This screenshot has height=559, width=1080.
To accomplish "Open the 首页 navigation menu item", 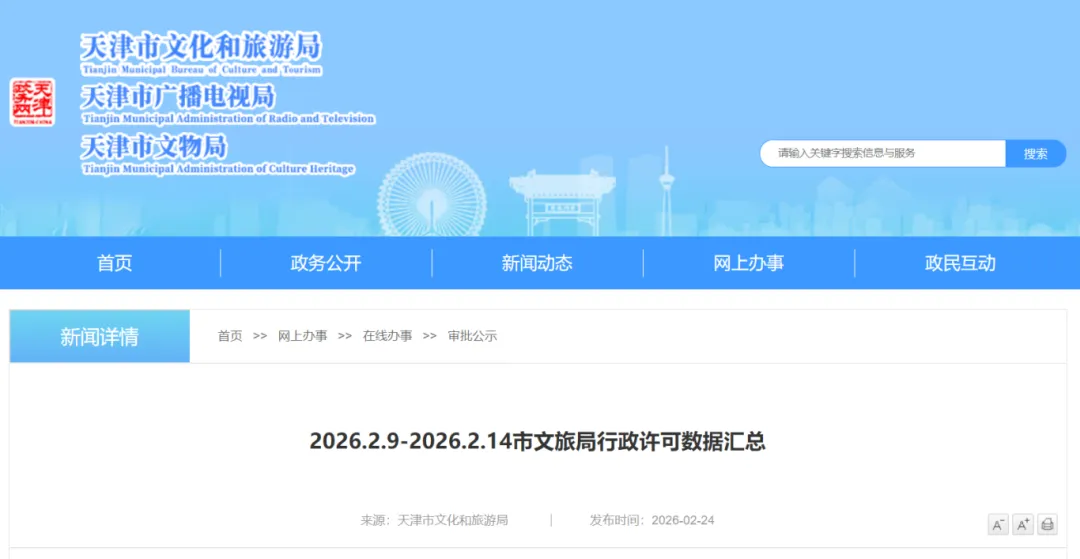I will pyautogui.click(x=114, y=263).
